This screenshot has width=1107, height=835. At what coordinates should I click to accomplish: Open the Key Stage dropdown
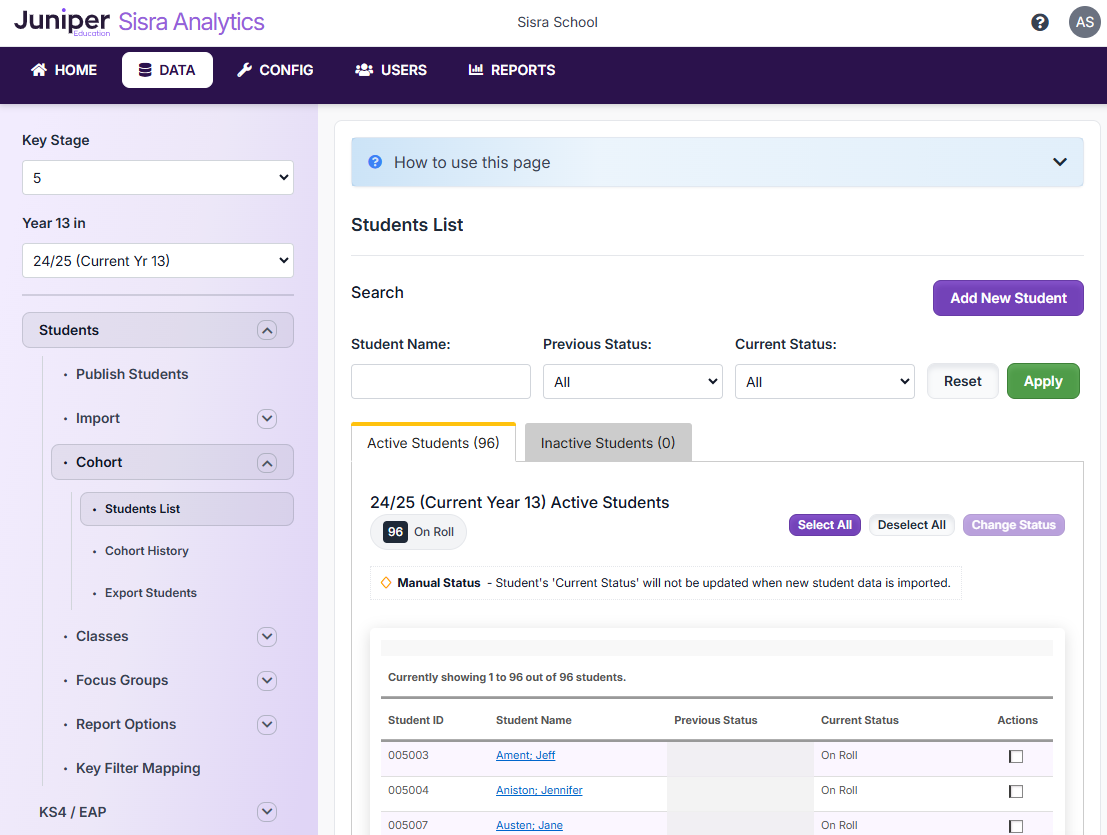pos(157,177)
